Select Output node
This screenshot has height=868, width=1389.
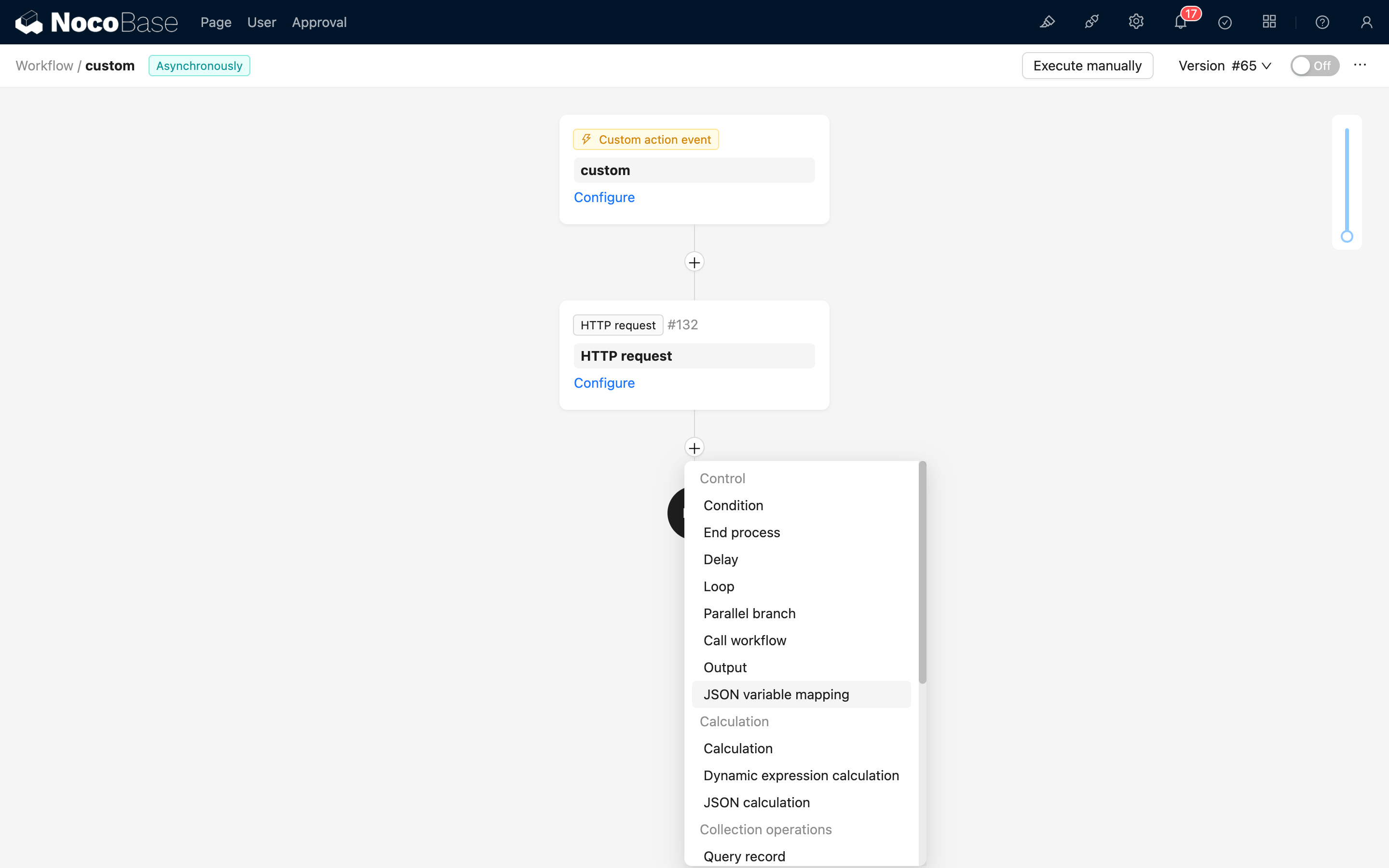(x=801, y=667)
